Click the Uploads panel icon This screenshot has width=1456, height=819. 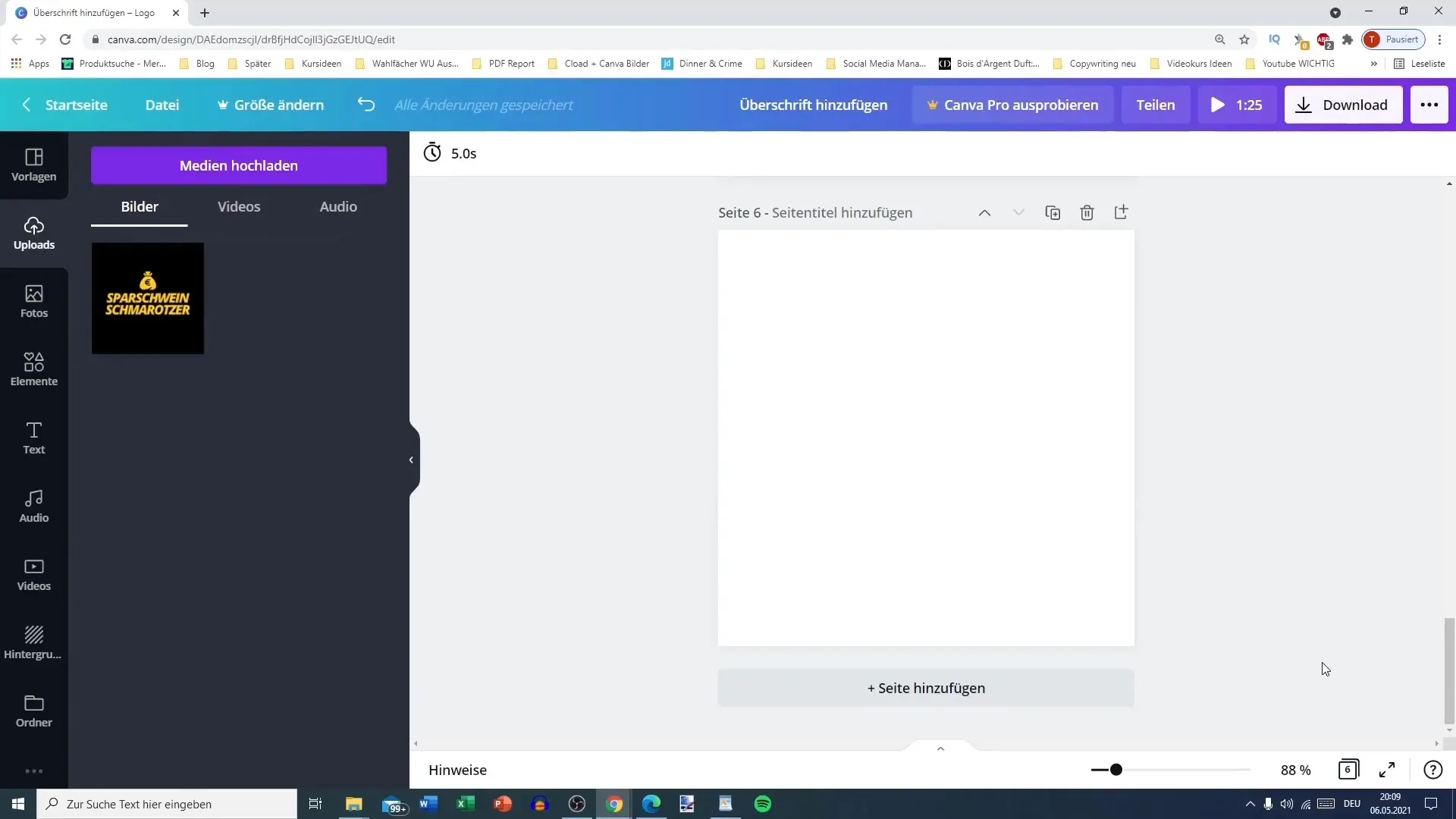coord(33,233)
